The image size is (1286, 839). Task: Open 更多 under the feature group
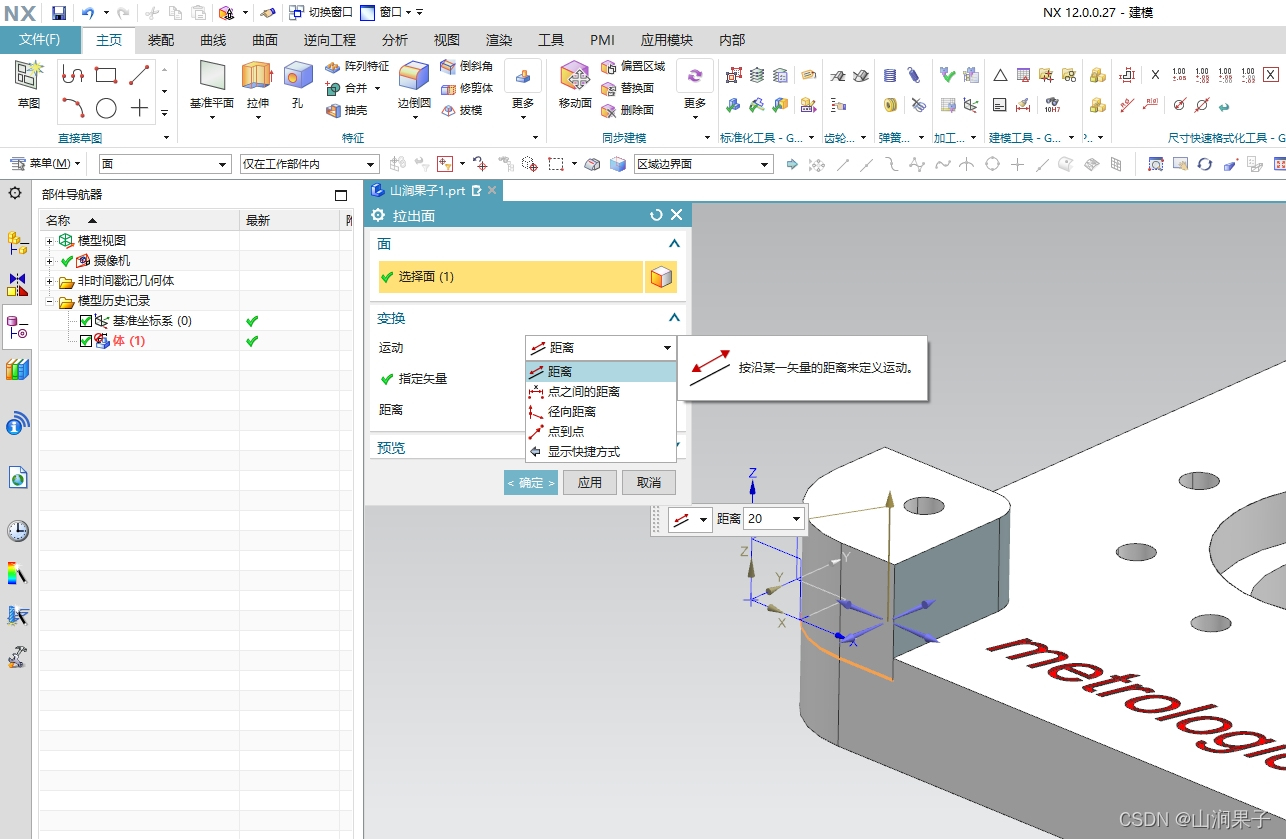[523, 90]
